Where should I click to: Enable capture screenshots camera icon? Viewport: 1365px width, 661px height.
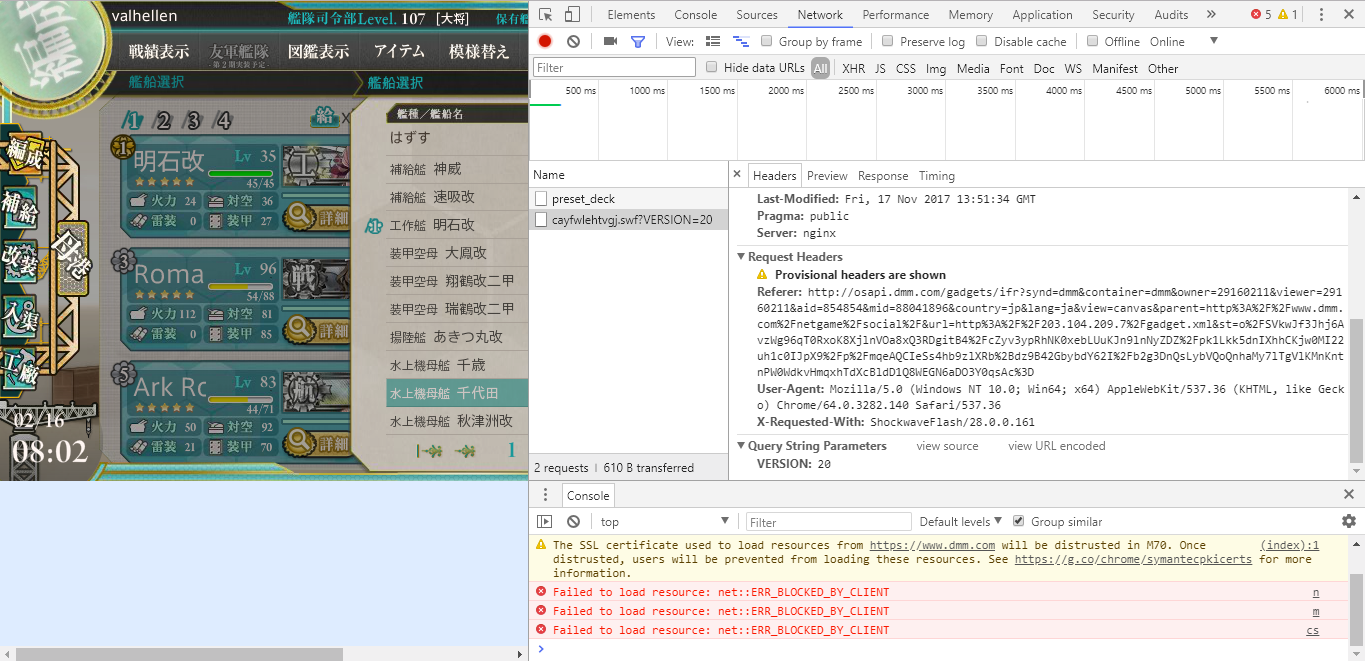(x=610, y=41)
